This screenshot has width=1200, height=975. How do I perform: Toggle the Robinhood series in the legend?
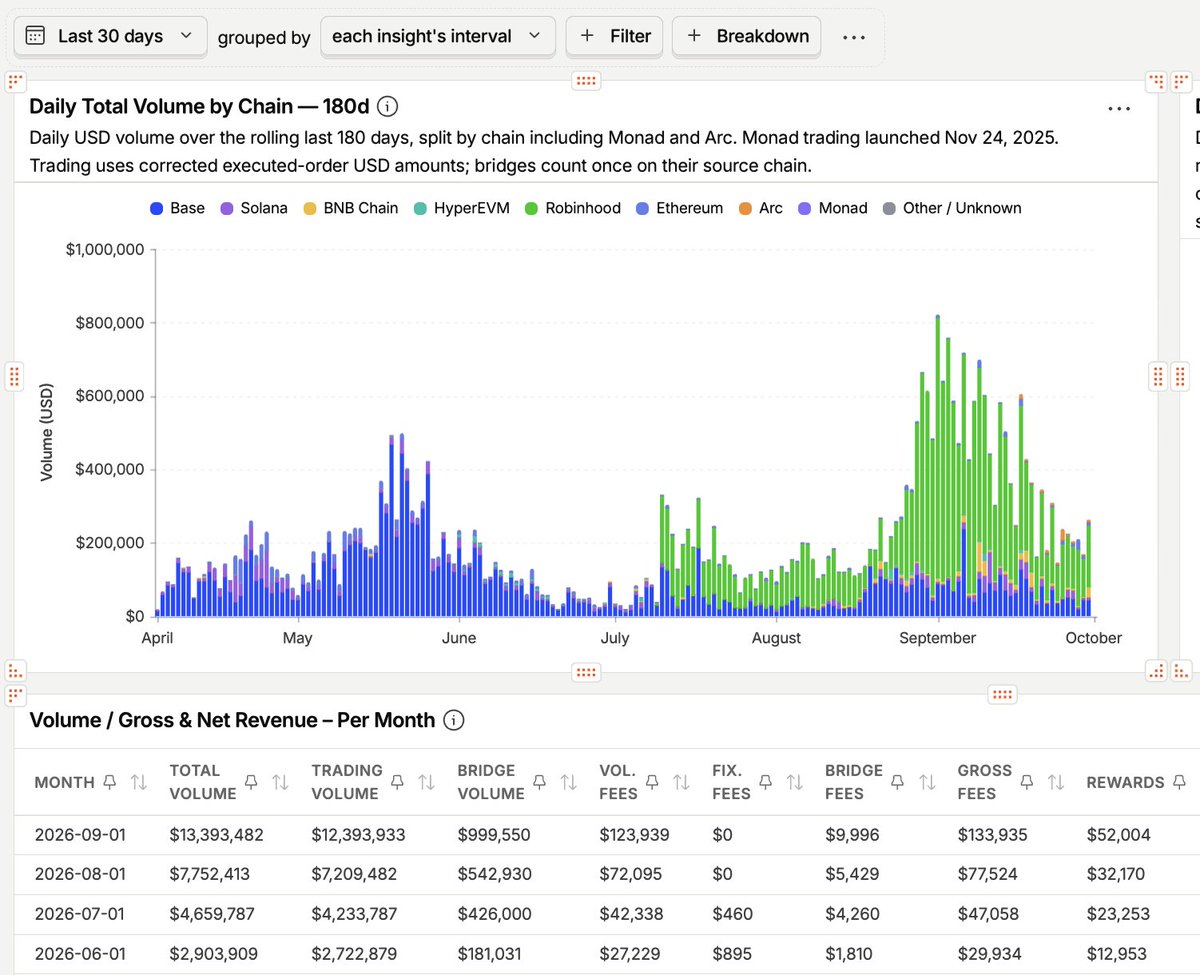click(573, 208)
